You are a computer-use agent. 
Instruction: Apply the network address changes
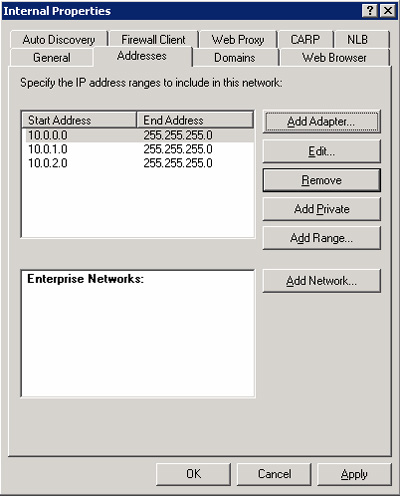(x=354, y=474)
